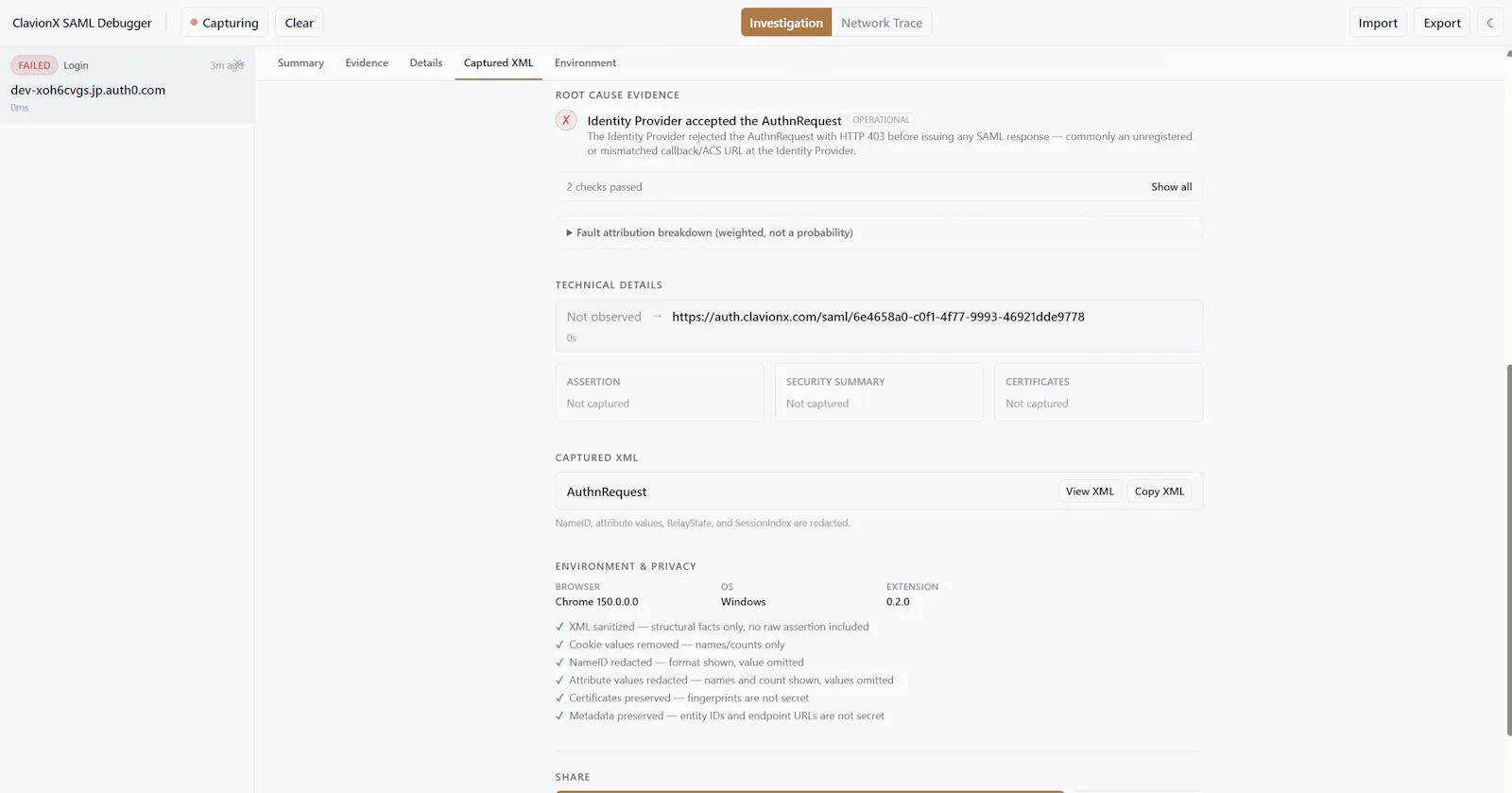View the AuthnRequest XML
The width and height of the screenshot is (1512, 793).
(x=1090, y=491)
